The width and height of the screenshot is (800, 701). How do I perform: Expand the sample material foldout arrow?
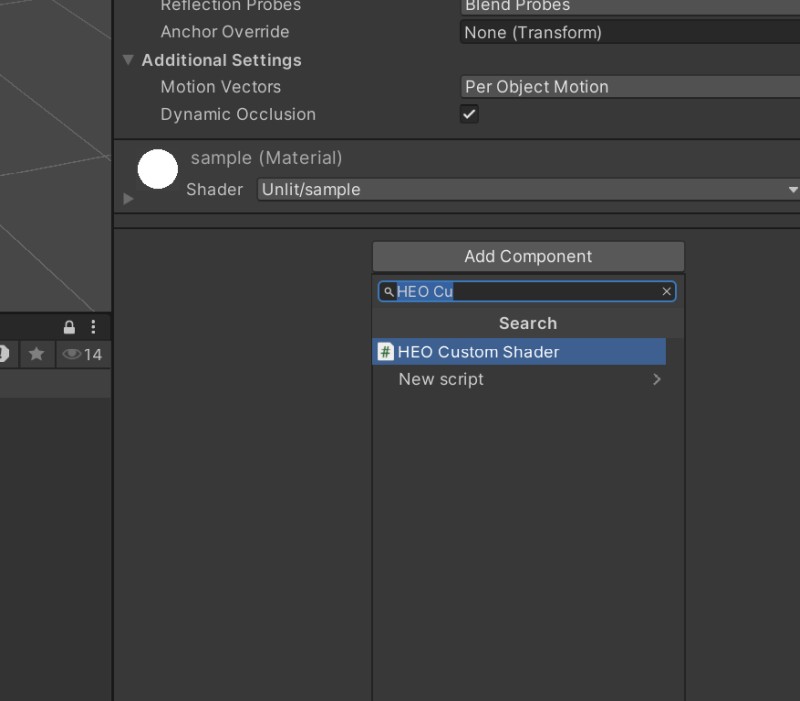127,198
